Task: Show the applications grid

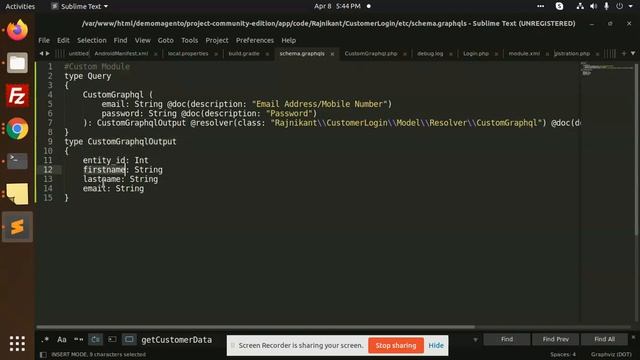Action: click(x=17, y=344)
